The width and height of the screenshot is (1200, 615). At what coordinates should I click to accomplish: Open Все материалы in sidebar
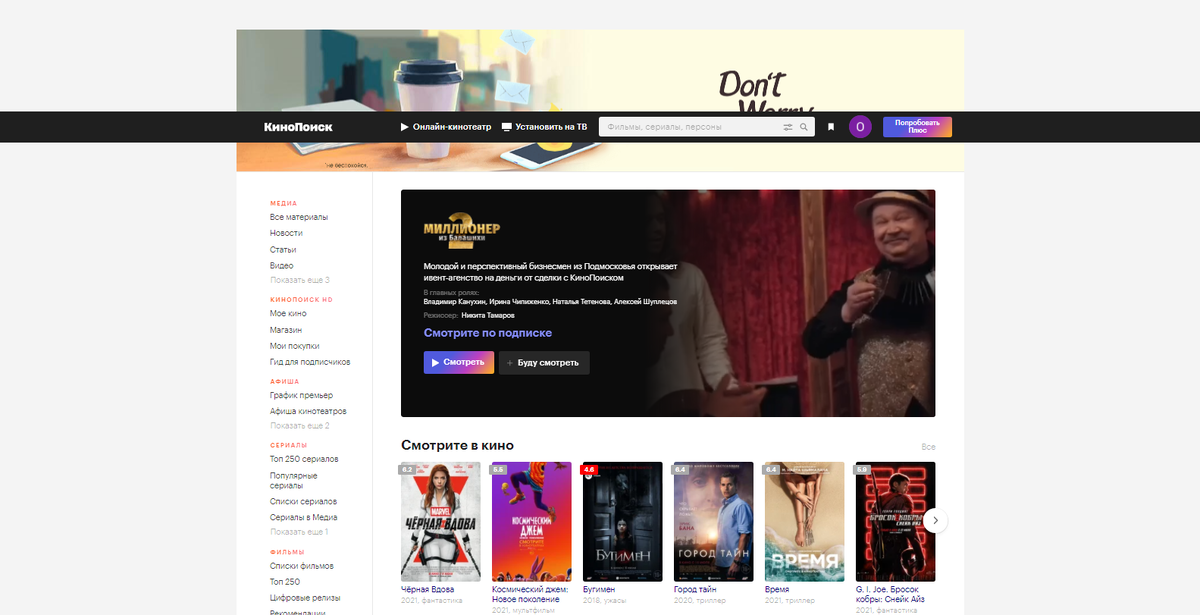[298, 217]
